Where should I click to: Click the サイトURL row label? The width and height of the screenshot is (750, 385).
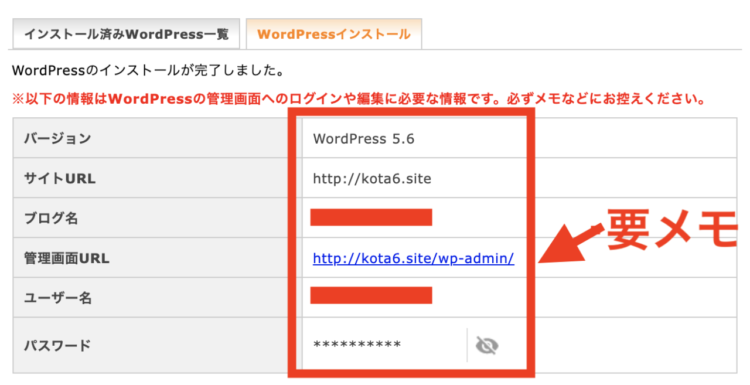tap(60, 178)
